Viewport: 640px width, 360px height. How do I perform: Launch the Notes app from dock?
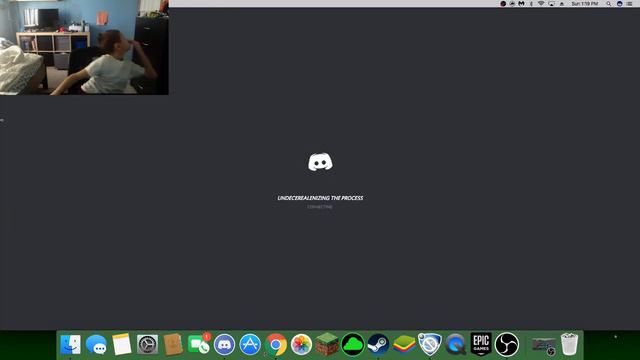[x=122, y=344]
